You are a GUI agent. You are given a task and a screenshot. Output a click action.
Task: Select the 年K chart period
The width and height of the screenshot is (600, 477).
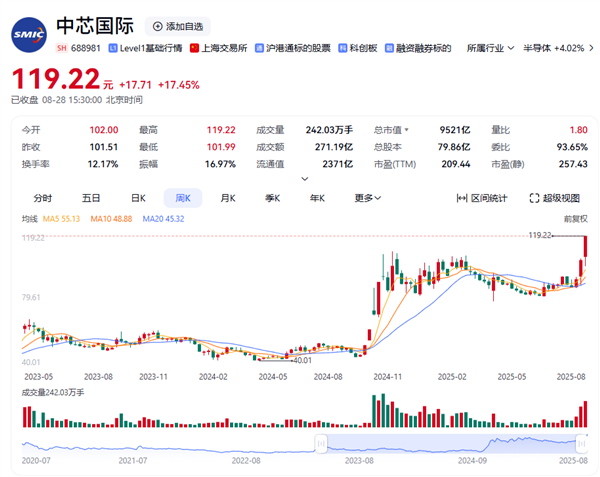(x=317, y=198)
